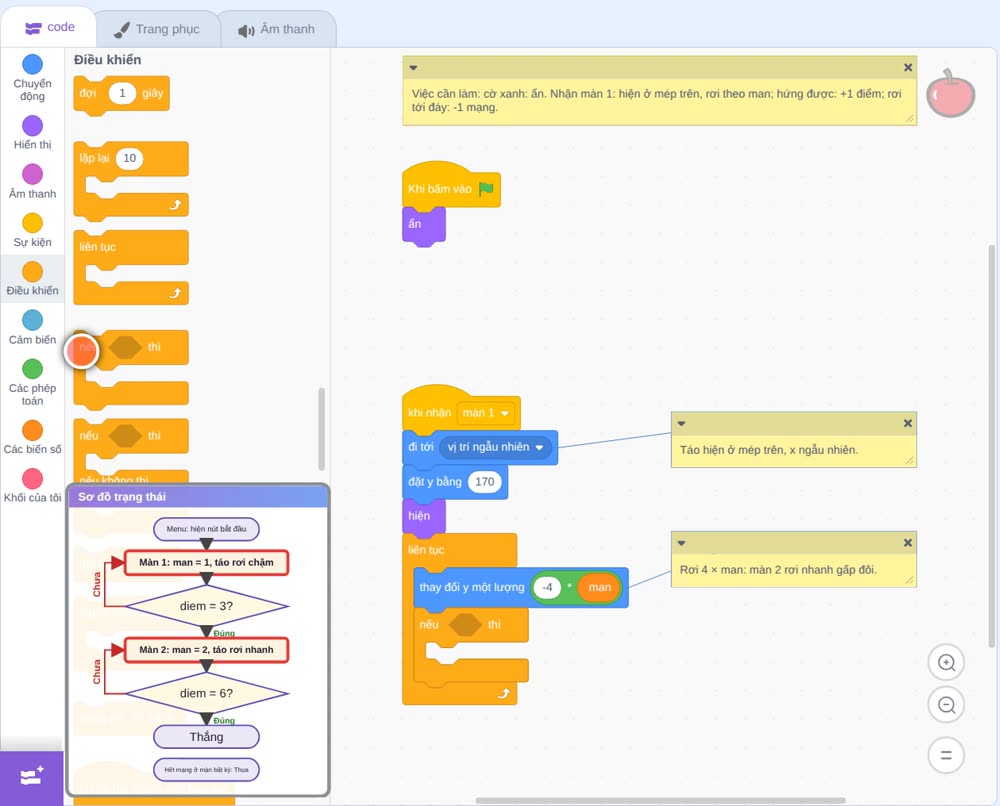
Task: Select the Âm thanh block category circle
Action: (33, 174)
